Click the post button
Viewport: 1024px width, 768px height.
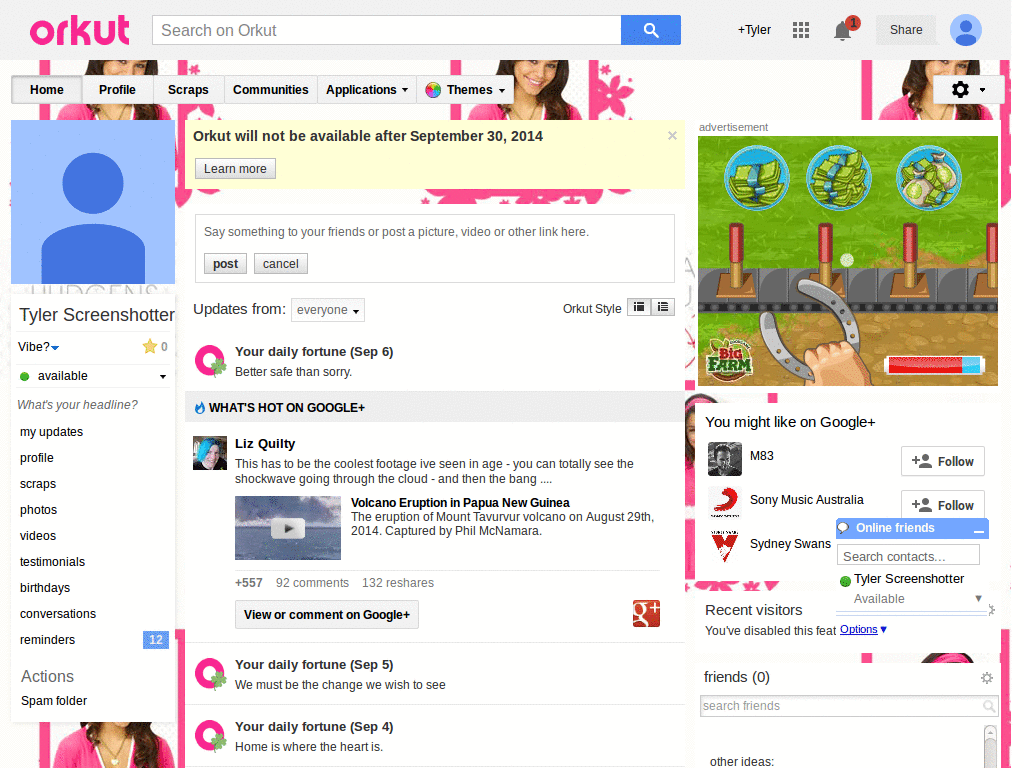225,264
